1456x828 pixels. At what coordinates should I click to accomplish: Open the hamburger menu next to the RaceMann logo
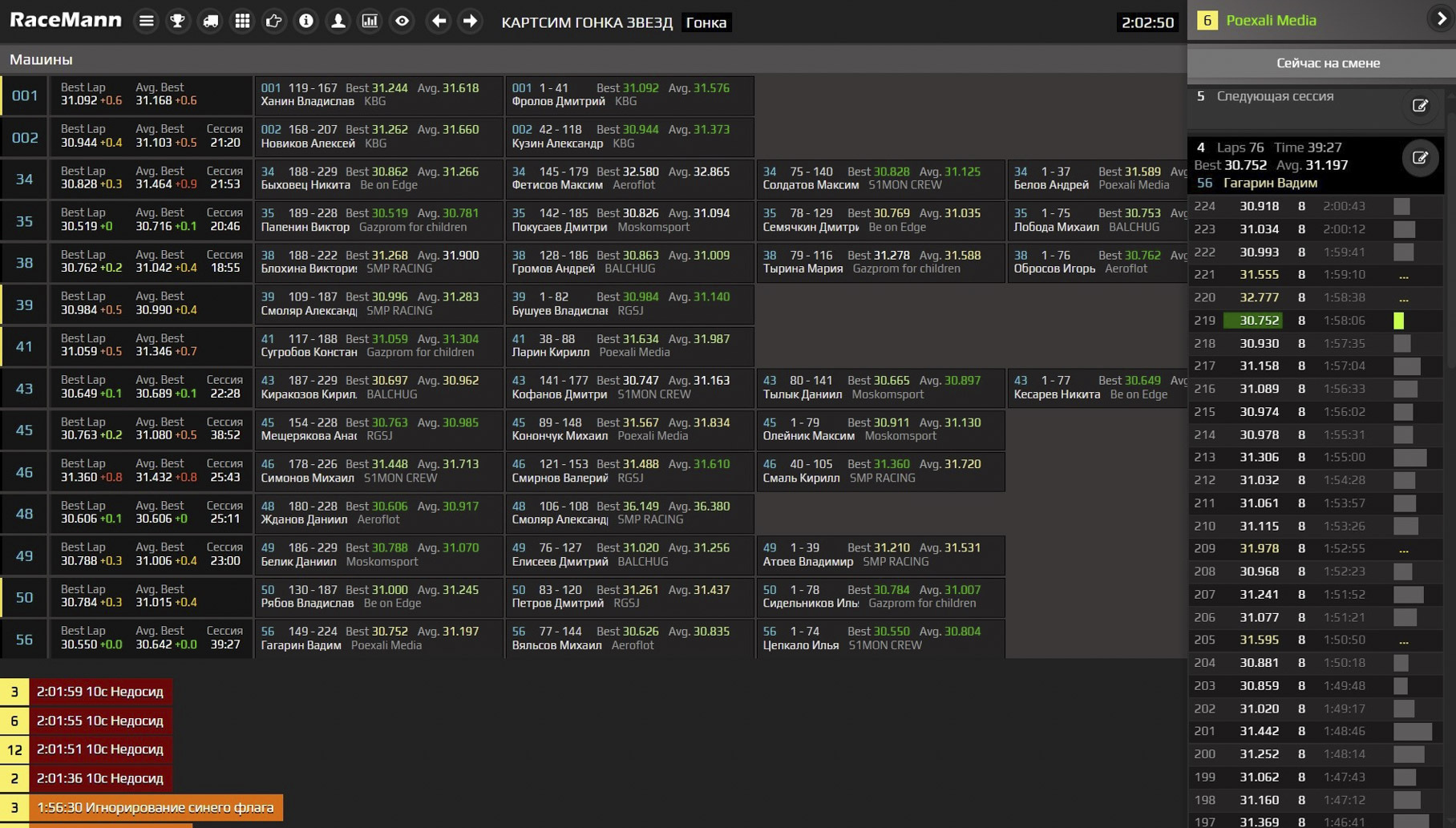point(146,22)
